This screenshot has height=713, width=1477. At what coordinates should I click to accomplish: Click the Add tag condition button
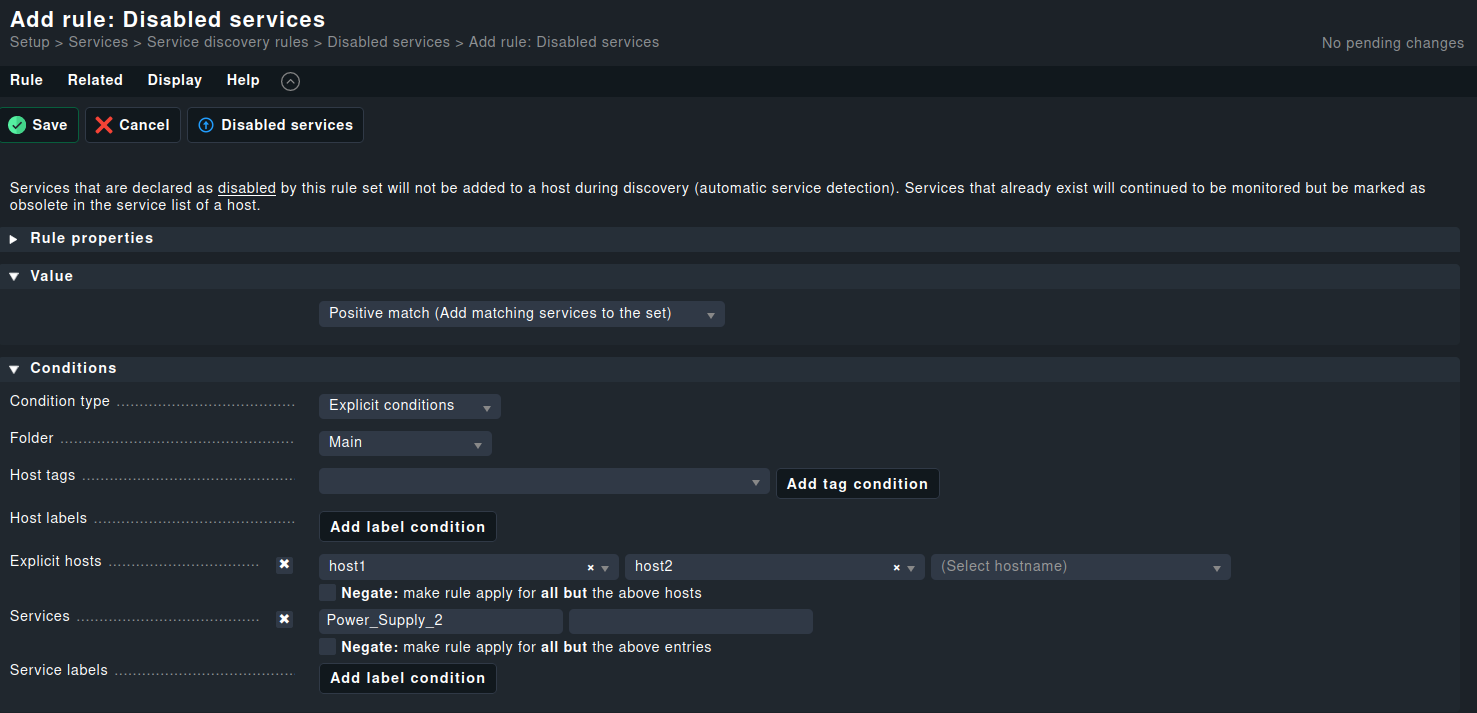point(857,484)
